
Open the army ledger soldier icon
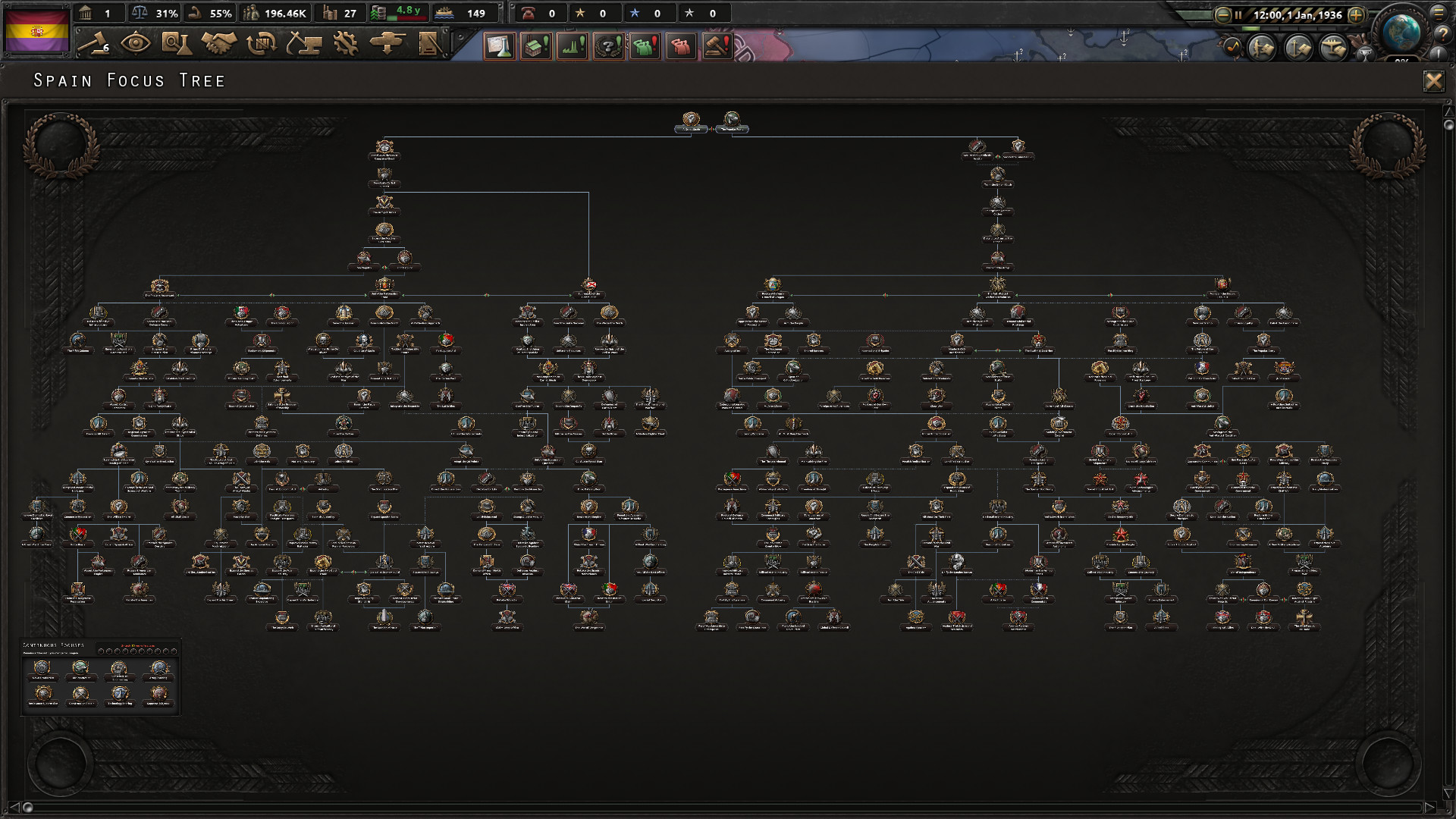tap(1262, 49)
